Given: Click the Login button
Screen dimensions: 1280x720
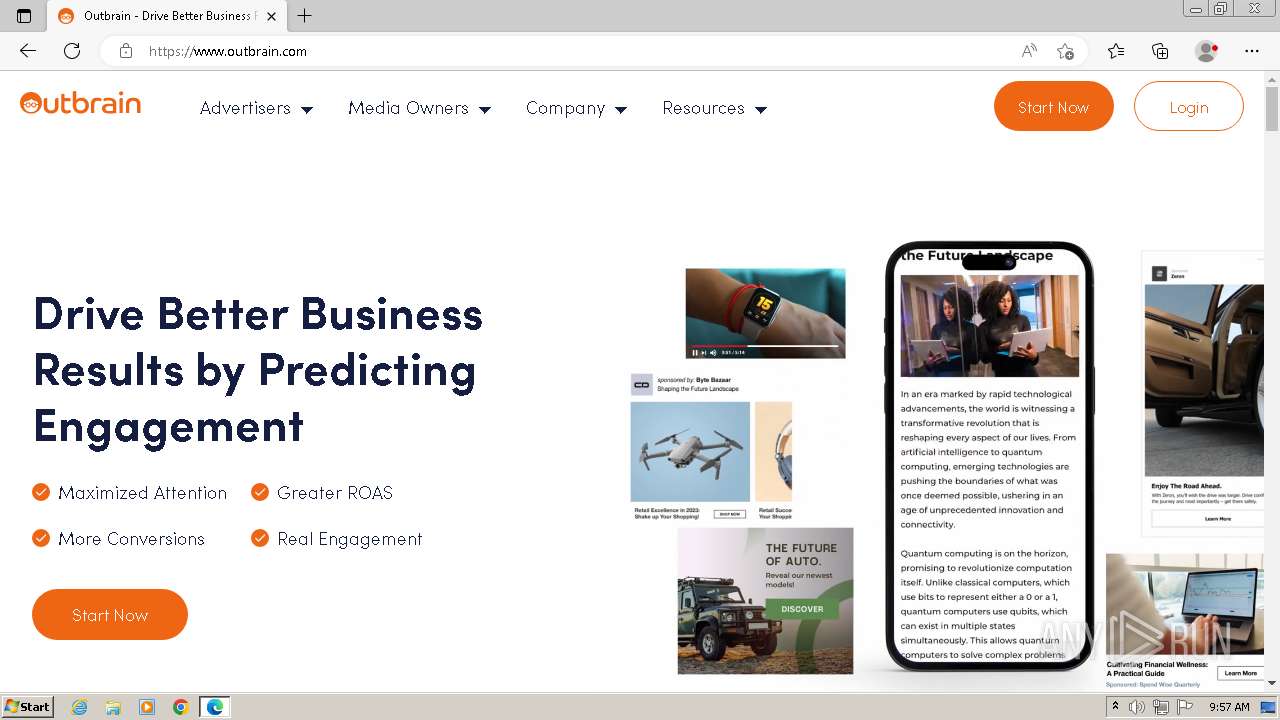Looking at the screenshot, I should coord(1189,106).
